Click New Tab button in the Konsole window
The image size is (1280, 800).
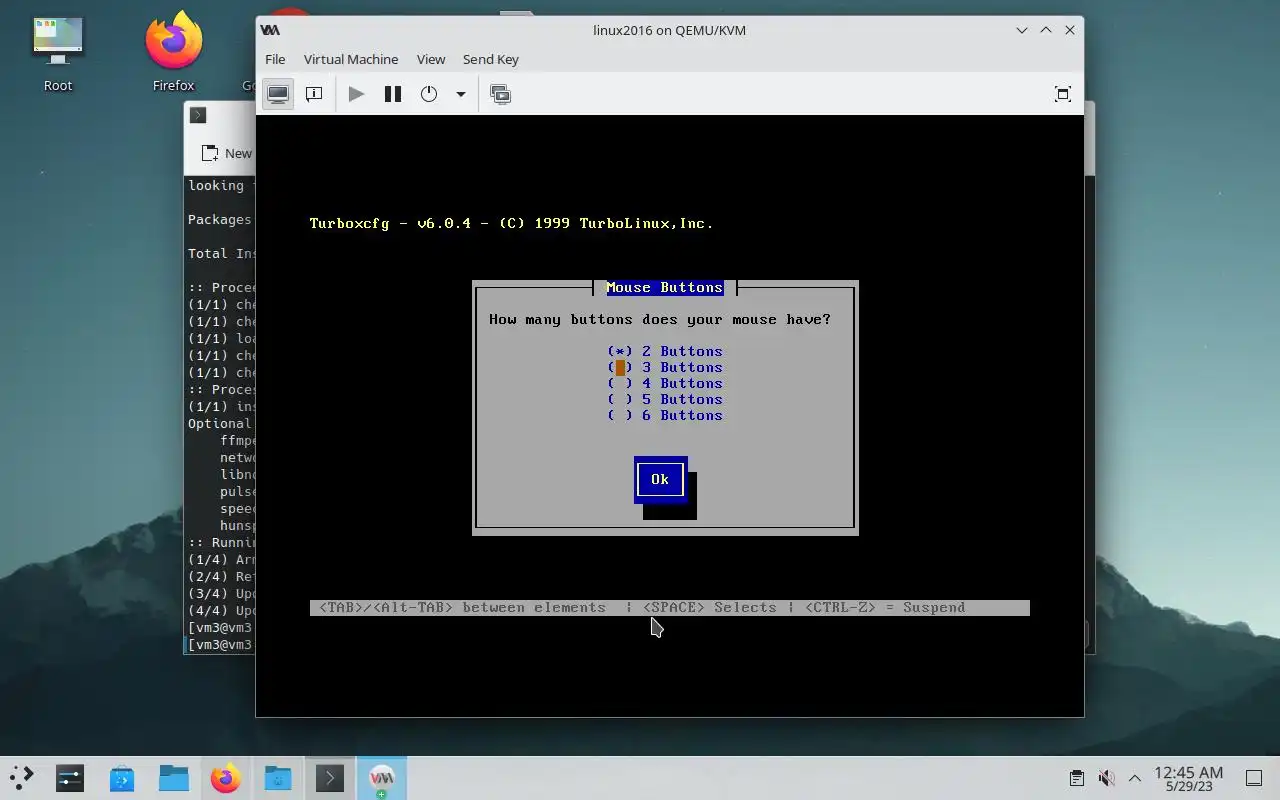point(227,153)
